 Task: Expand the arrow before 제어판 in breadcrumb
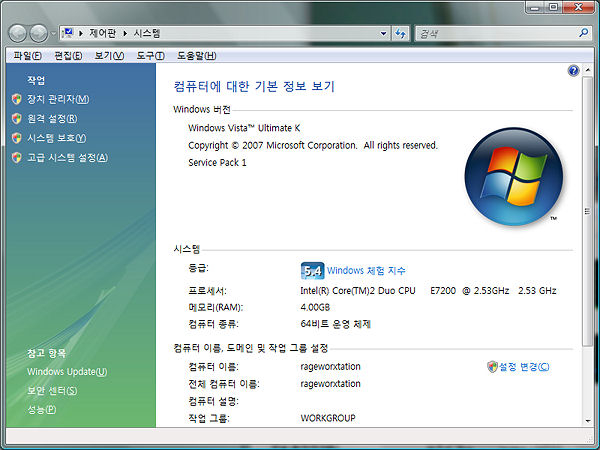(81, 34)
